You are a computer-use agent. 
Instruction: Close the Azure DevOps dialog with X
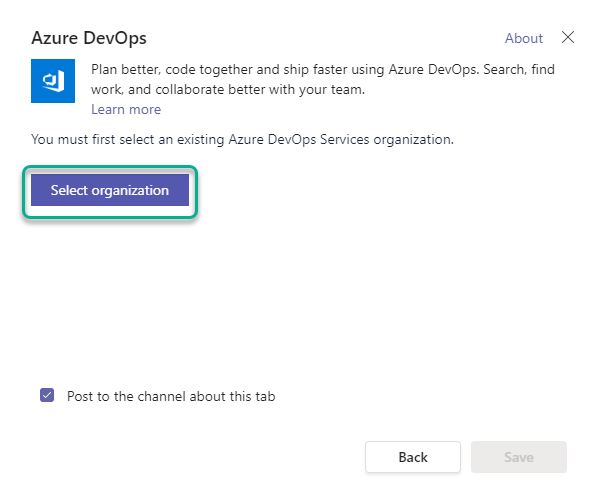tap(568, 37)
